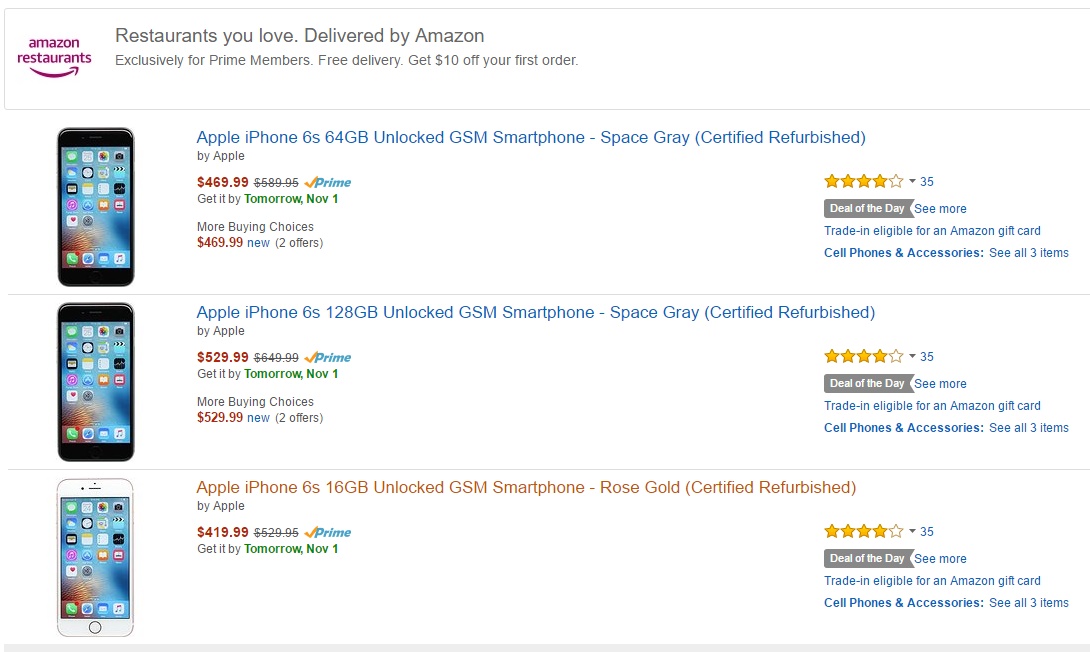The image size is (1090, 652).
Task: Click Prime badge on 64GB iPhone listing
Action: tap(328, 183)
